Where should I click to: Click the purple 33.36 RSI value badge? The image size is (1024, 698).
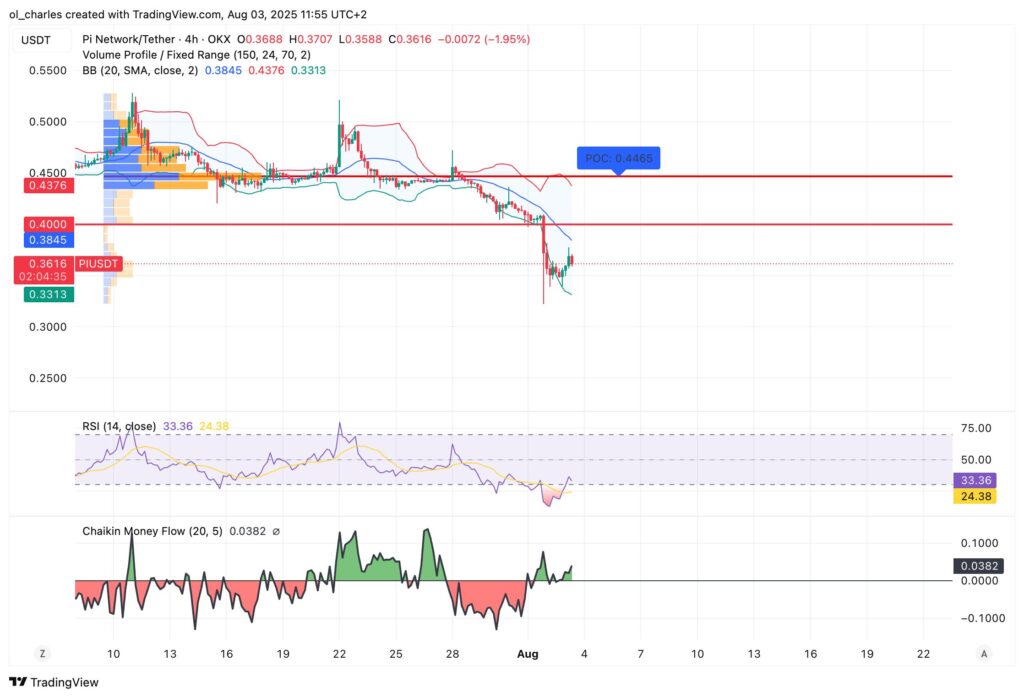pos(977,480)
